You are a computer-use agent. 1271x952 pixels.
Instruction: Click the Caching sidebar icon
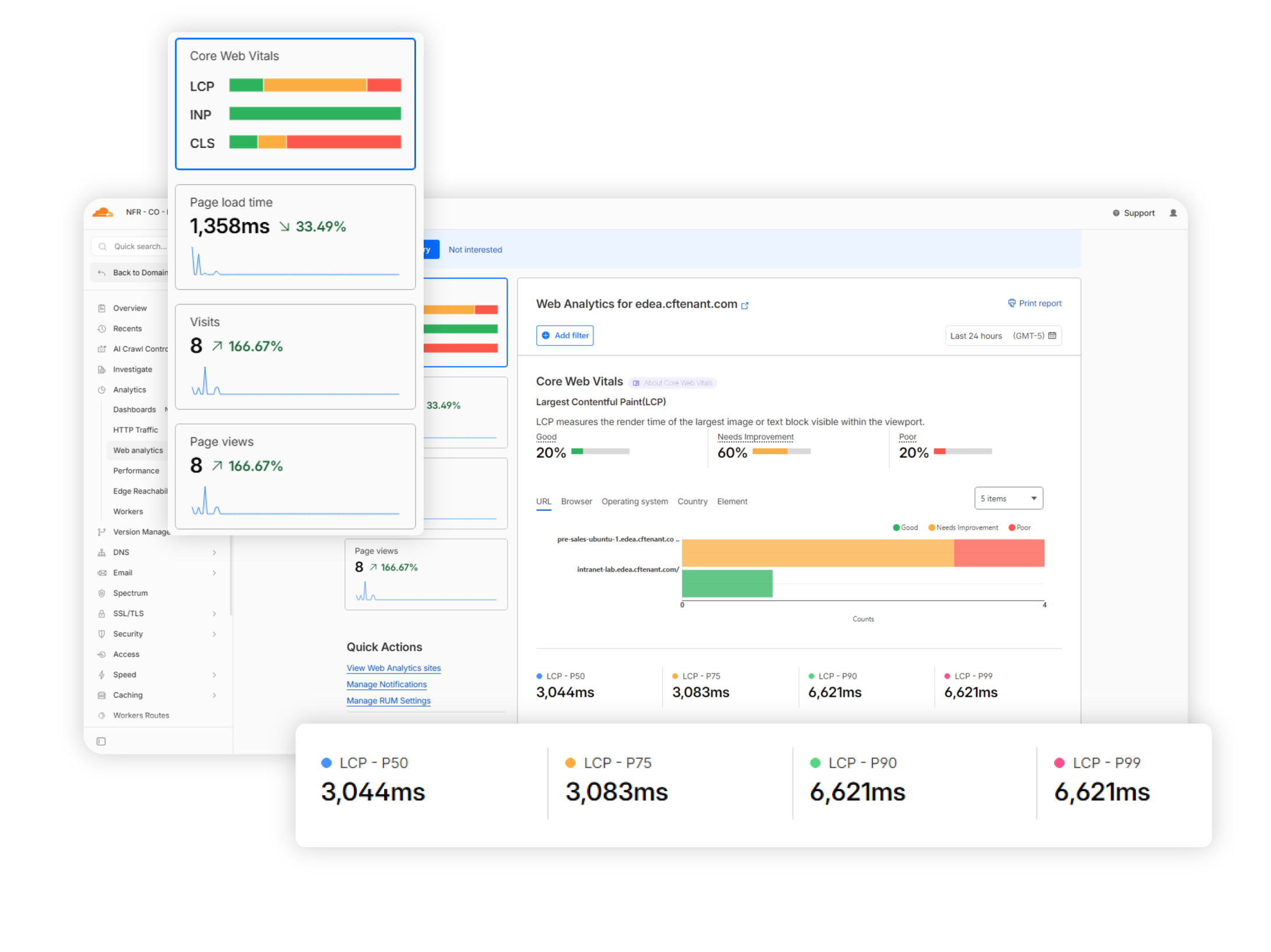[x=101, y=695]
